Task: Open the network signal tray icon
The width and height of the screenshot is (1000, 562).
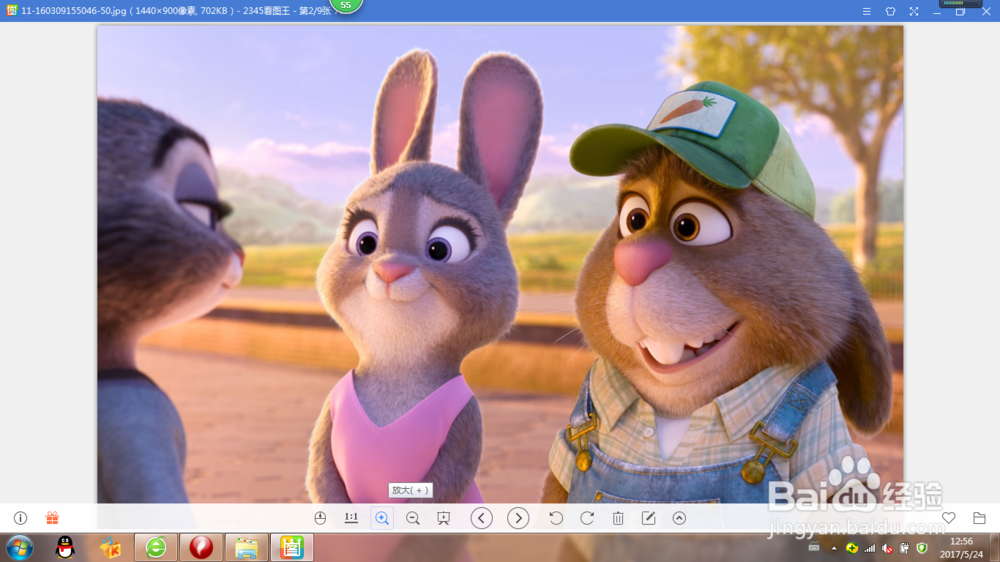Action: tap(870, 548)
